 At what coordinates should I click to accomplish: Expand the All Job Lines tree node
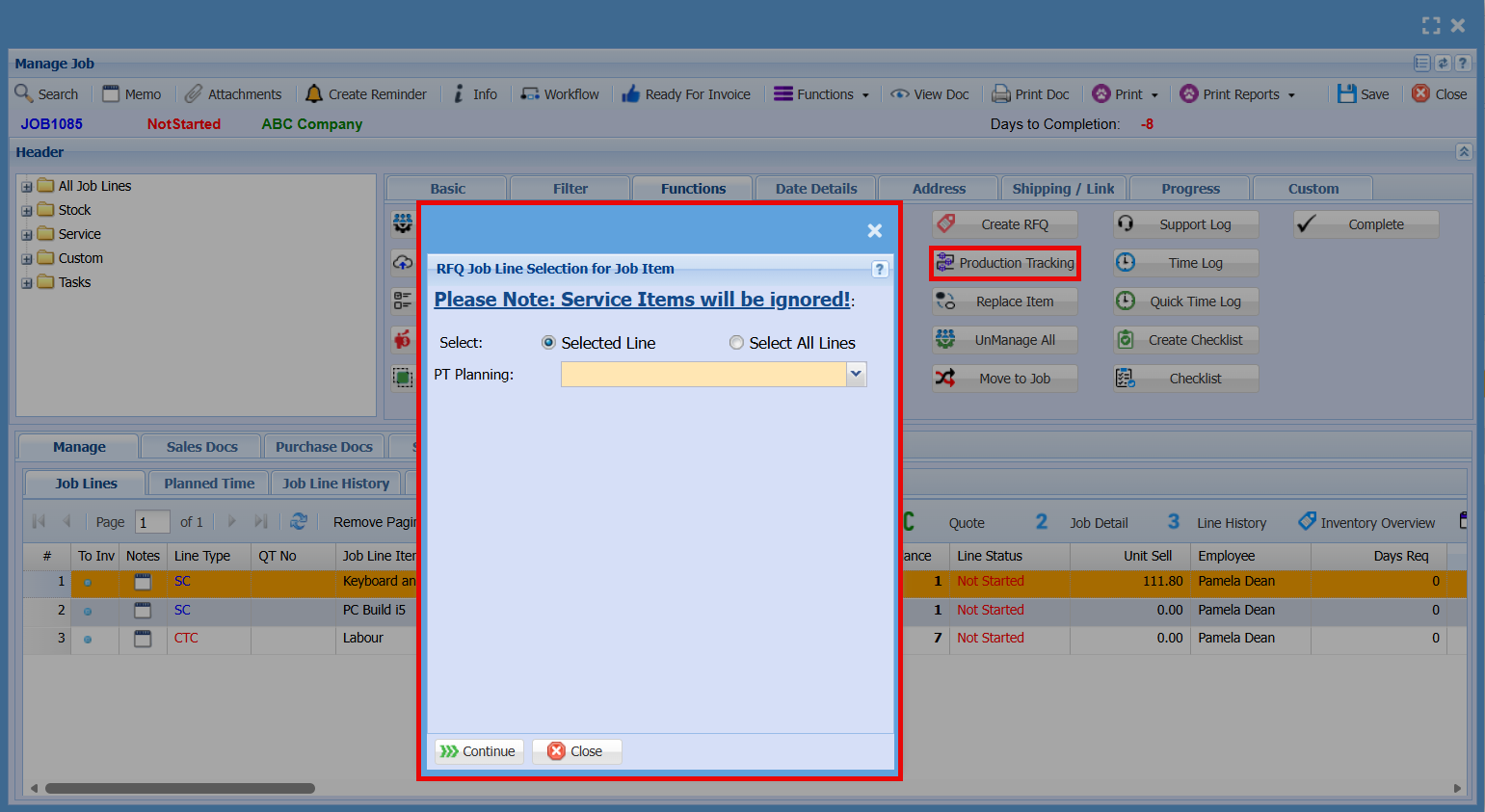point(27,187)
